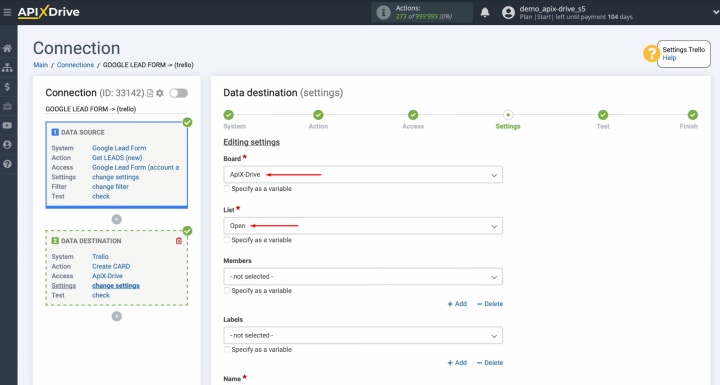Click change settings in Data Source
This screenshot has width=720, height=385.
[x=115, y=177]
